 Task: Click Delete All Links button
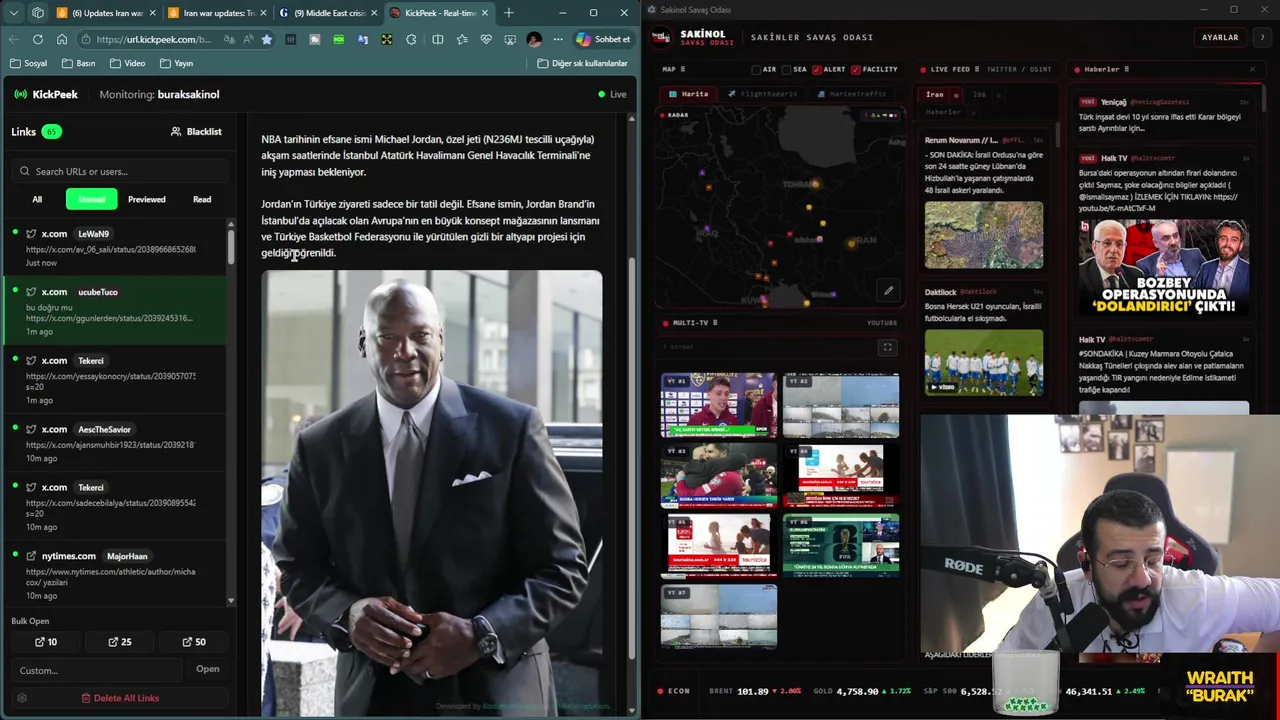120,698
